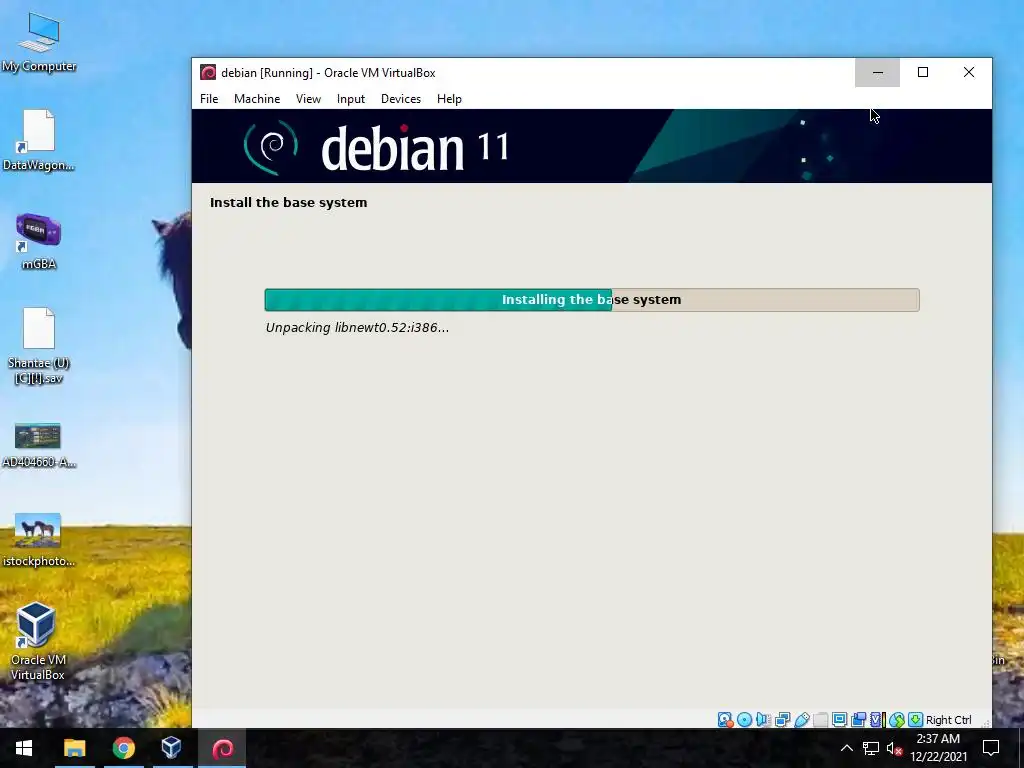Screen dimensions: 1024x768
Task: Open File Explorer from the taskbar
Action: tap(74, 748)
